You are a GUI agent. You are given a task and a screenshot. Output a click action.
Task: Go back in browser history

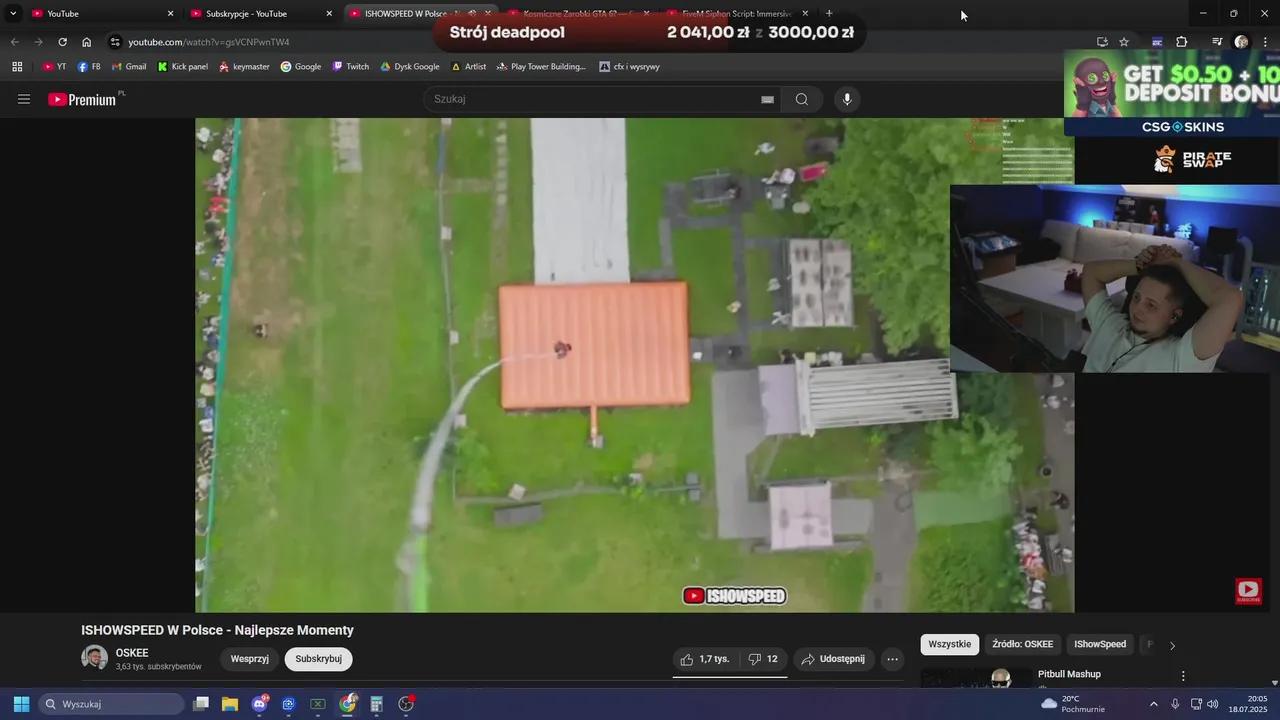click(x=14, y=42)
